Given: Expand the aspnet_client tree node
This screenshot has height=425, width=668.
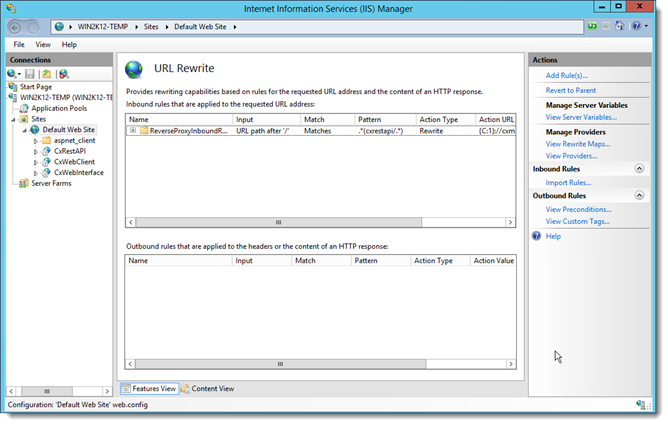Looking at the screenshot, I should click(36, 141).
